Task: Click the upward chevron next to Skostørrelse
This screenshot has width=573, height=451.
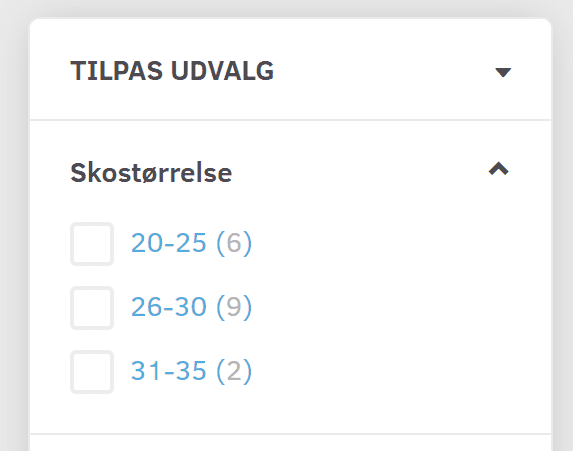Action: (x=498, y=169)
